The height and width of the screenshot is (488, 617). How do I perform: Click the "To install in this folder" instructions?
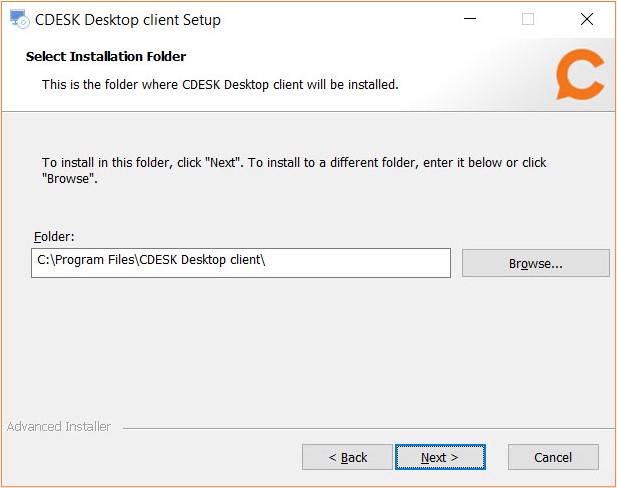click(294, 170)
